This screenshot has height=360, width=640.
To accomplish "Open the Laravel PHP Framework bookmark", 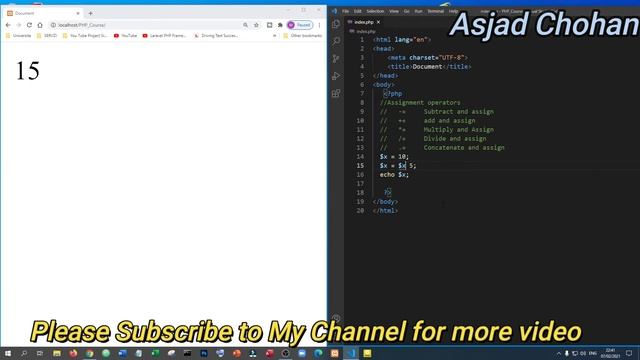I will tap(164, 36).
